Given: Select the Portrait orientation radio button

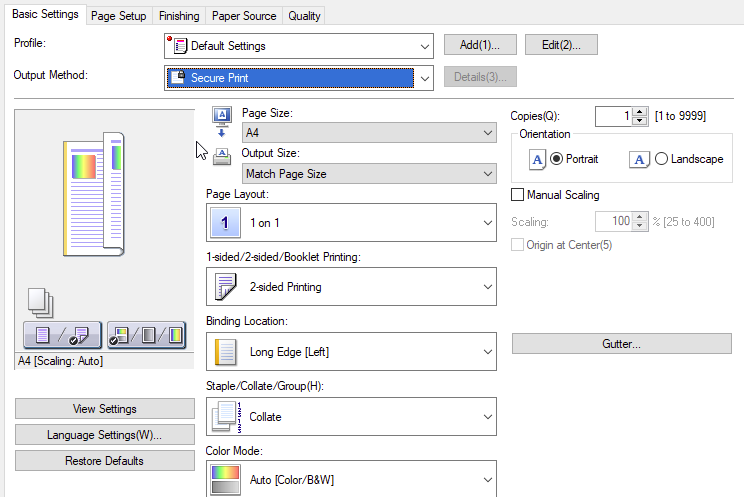Looking at the screenshot, I should [557, 159].
